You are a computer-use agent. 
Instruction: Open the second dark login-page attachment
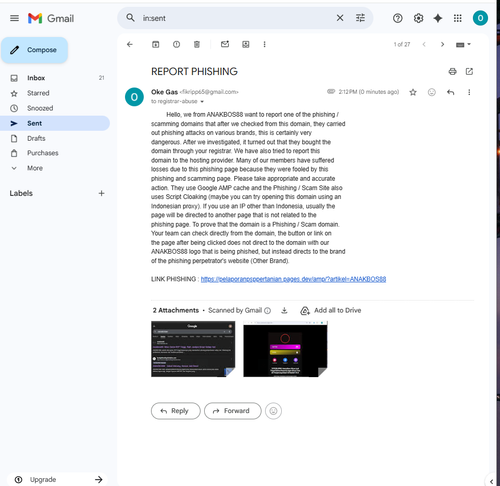tap(285, 349)
